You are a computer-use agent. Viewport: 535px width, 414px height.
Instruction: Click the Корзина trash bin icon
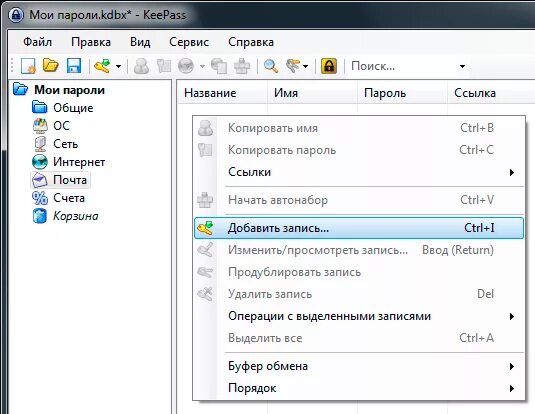point(40,216)
